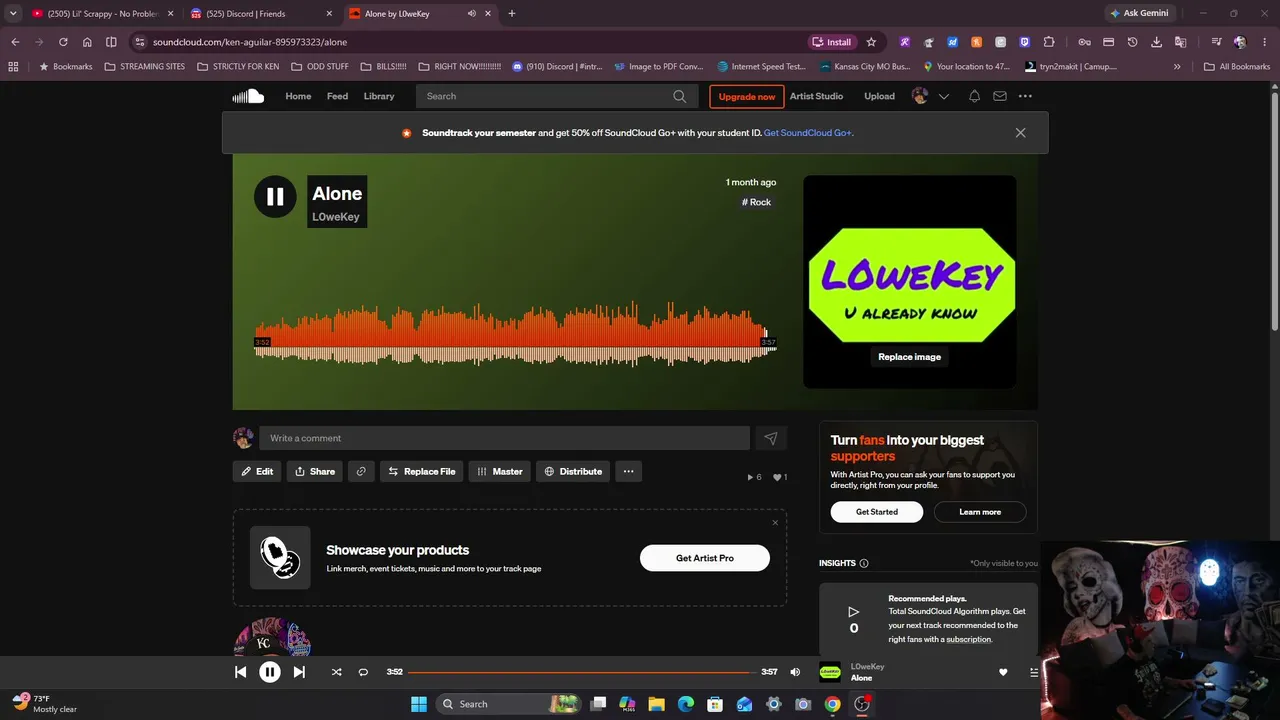Close the Showcase your products card
1280x720 pixels.
coord(775,522)
